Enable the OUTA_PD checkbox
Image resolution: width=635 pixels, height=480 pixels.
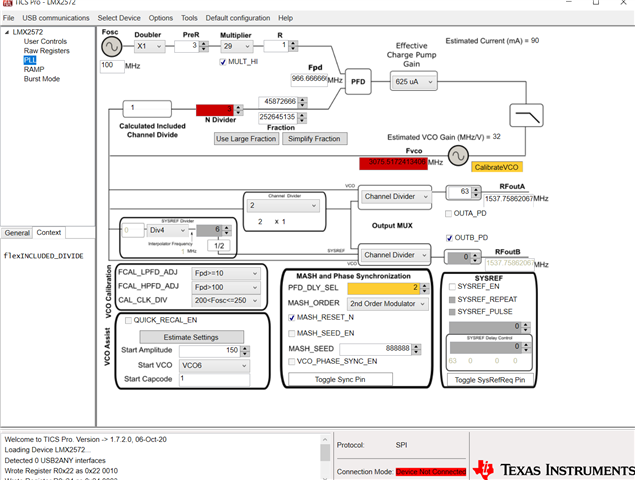[x=448, y=213]
